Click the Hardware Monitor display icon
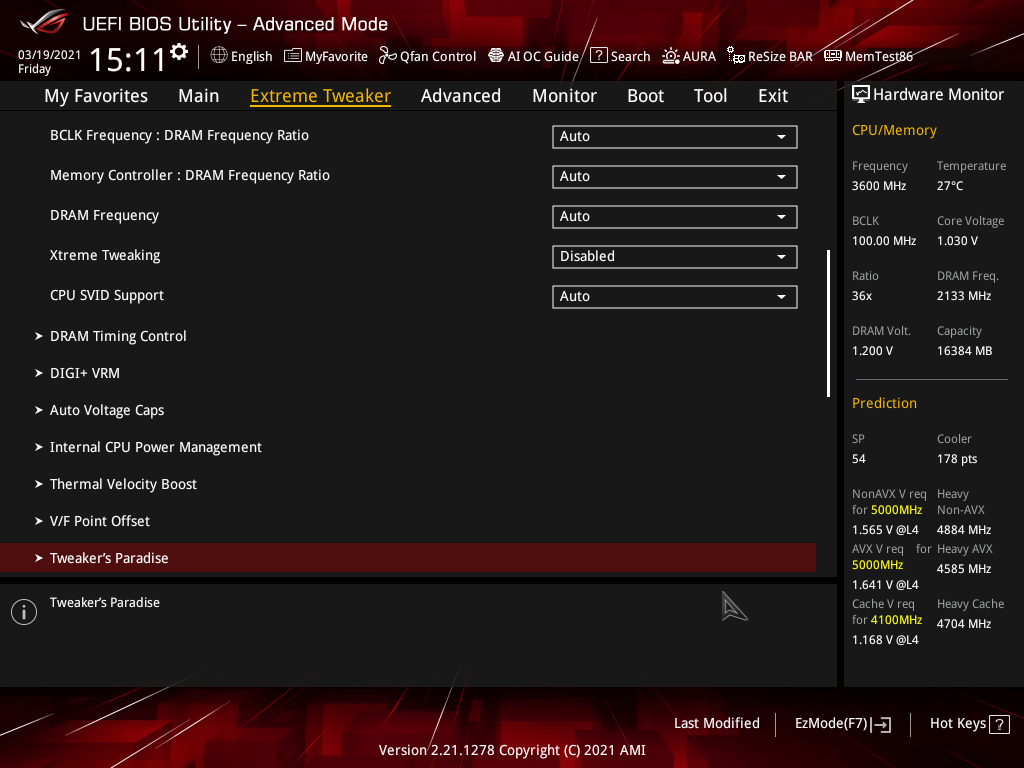 click(861, 95)
